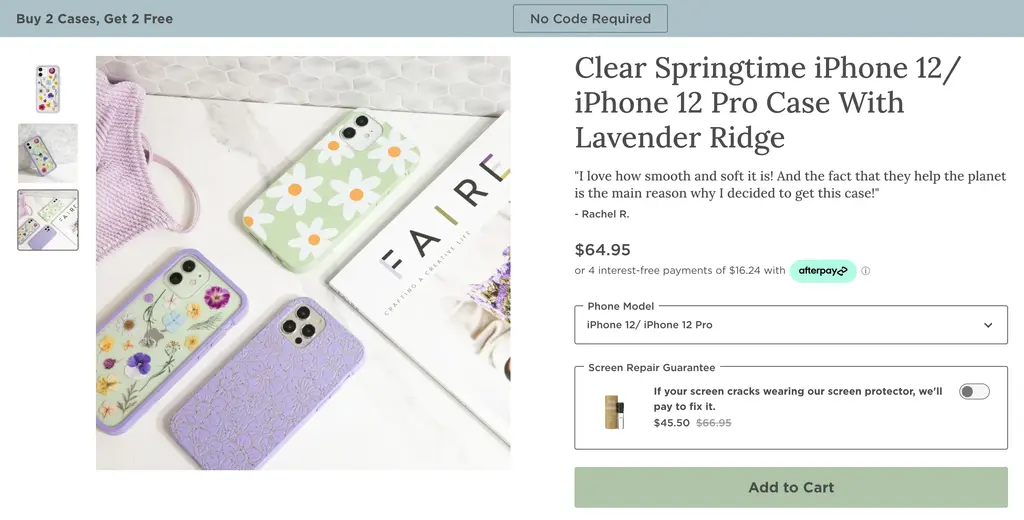Select the first floral case thumbnail

point(47,89)
